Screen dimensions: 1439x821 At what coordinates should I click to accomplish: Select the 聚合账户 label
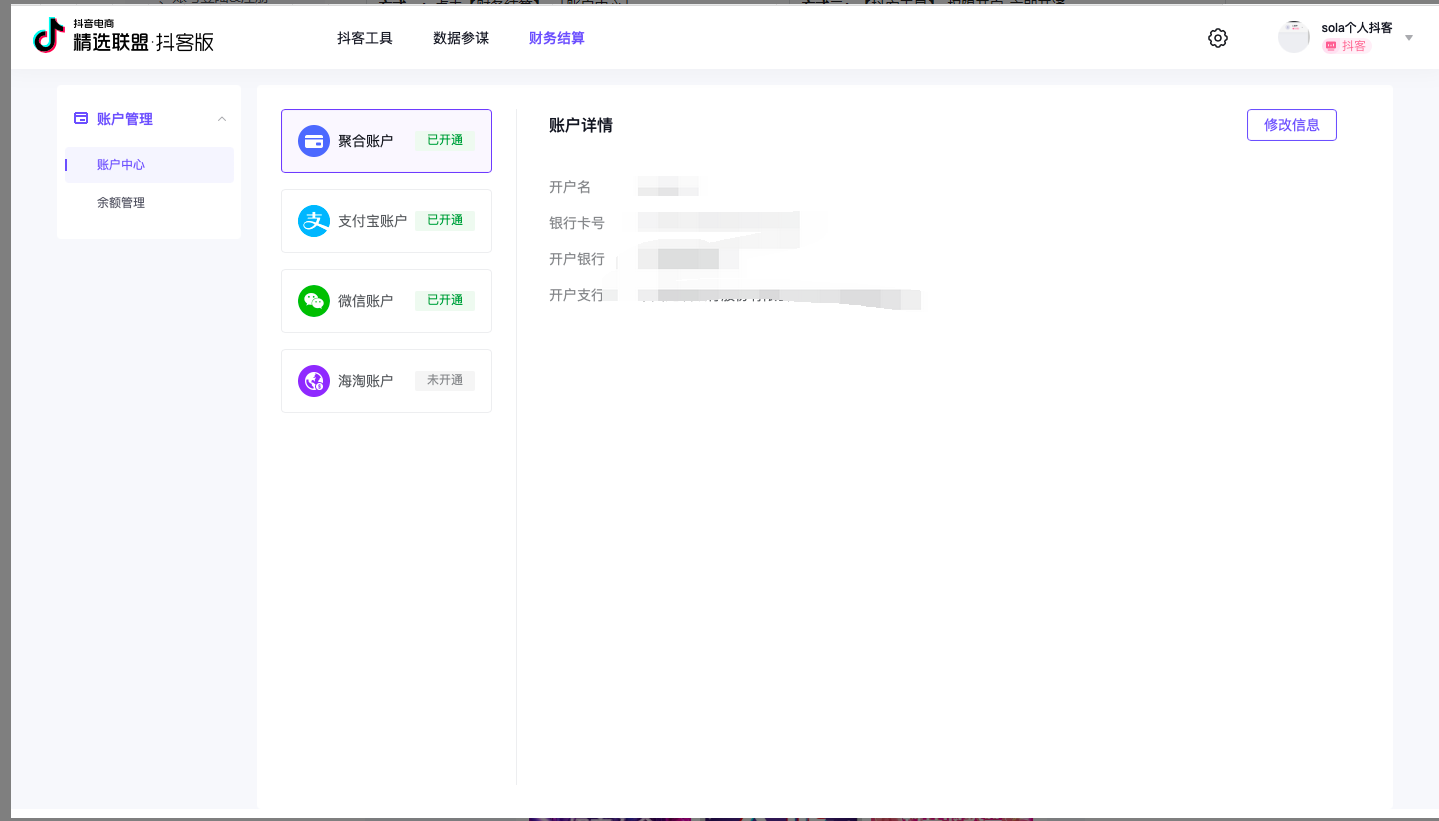(365, 141)
